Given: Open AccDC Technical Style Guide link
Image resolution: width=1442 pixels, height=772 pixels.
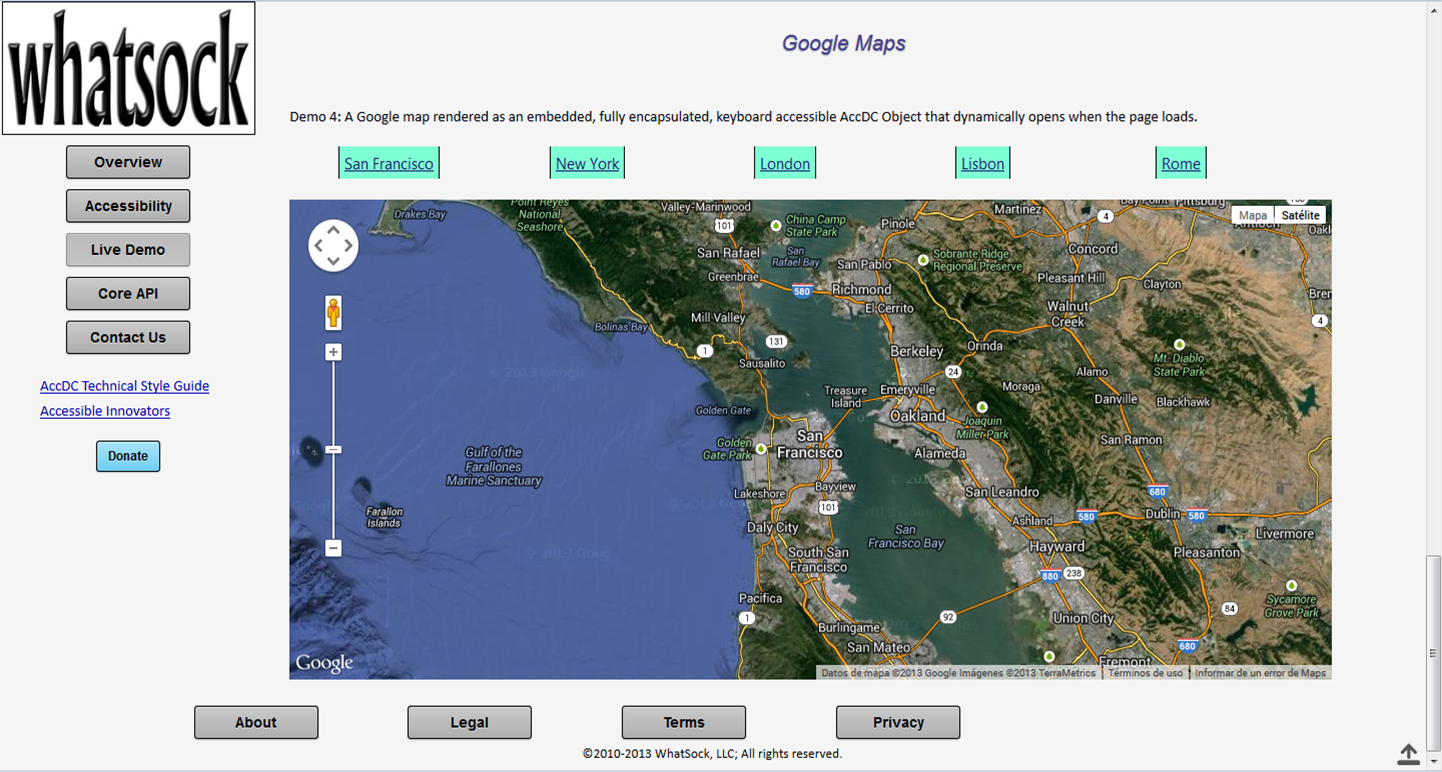Looking at the screenshot, I should pos(124,386).
